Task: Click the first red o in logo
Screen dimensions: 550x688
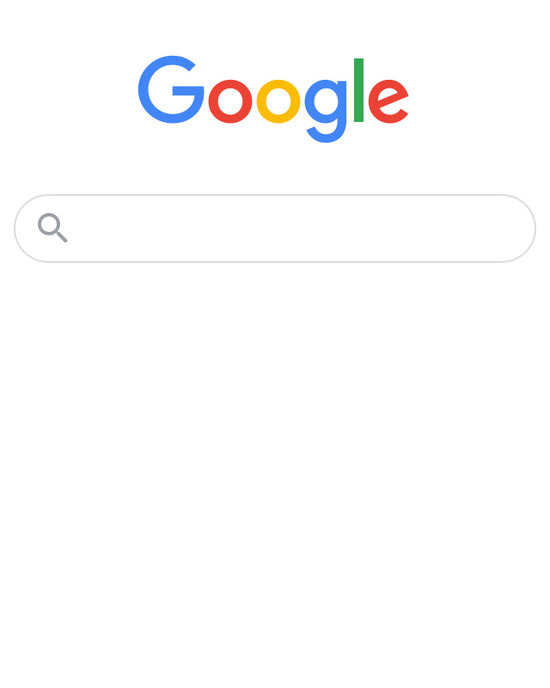Action: (x=230, y=101)
